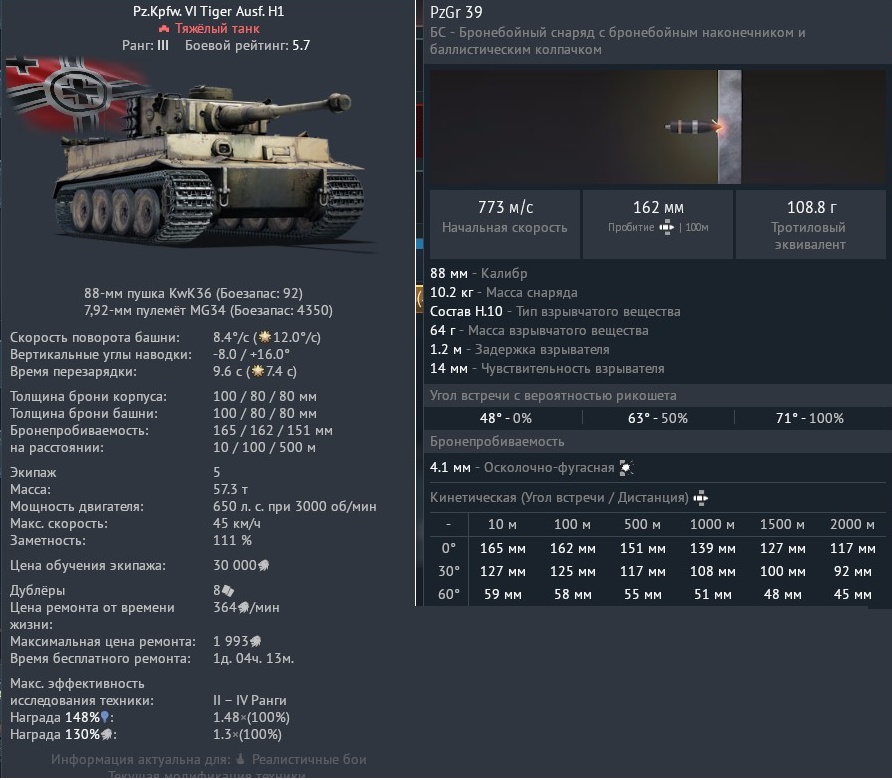The width and height of the screenshot is (892, 780).
Task: Click the silver lion icon beside 1 993
Action: click(255, 642)
